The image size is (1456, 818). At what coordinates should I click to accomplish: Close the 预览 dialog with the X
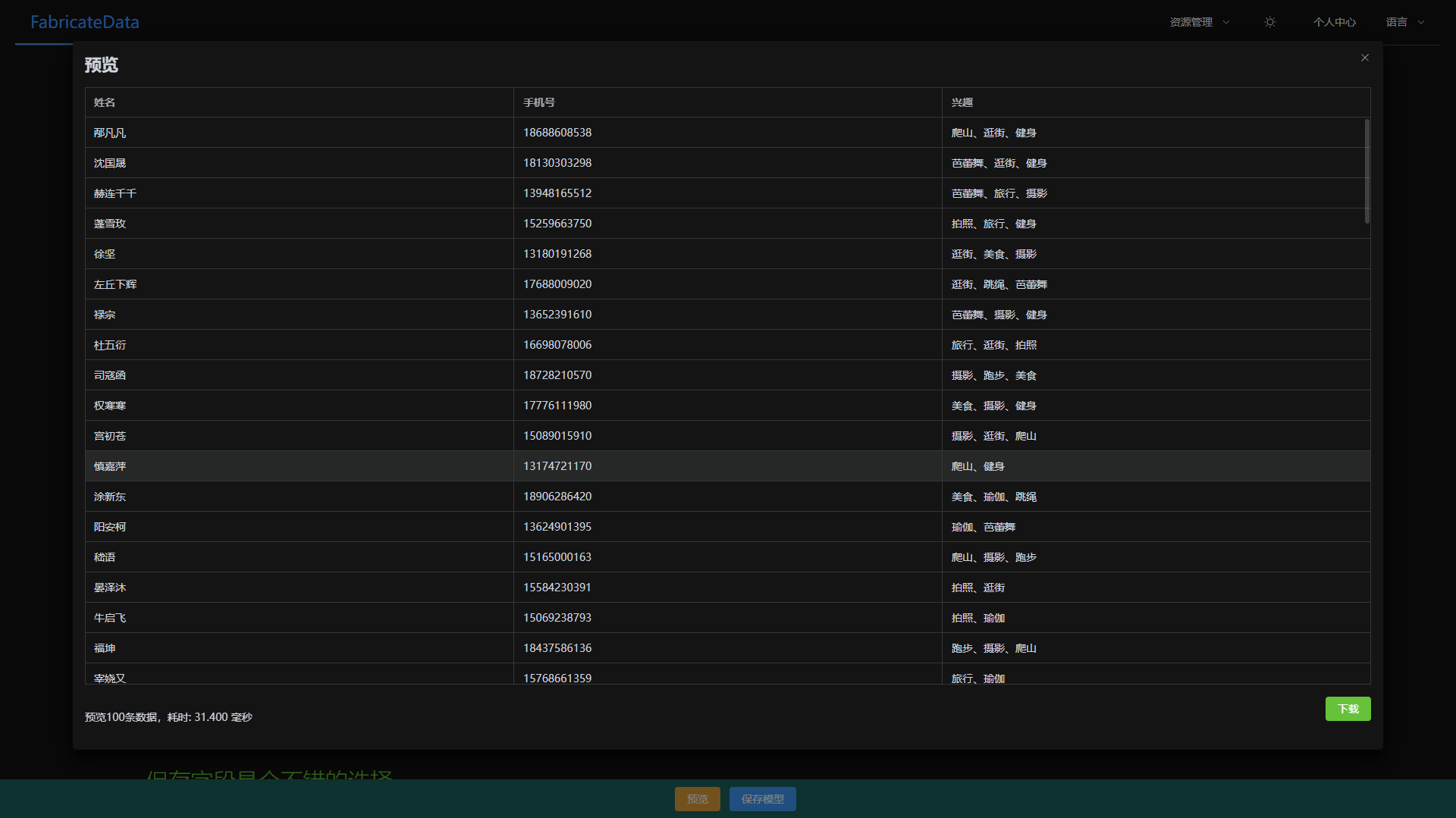point(1365,58)
